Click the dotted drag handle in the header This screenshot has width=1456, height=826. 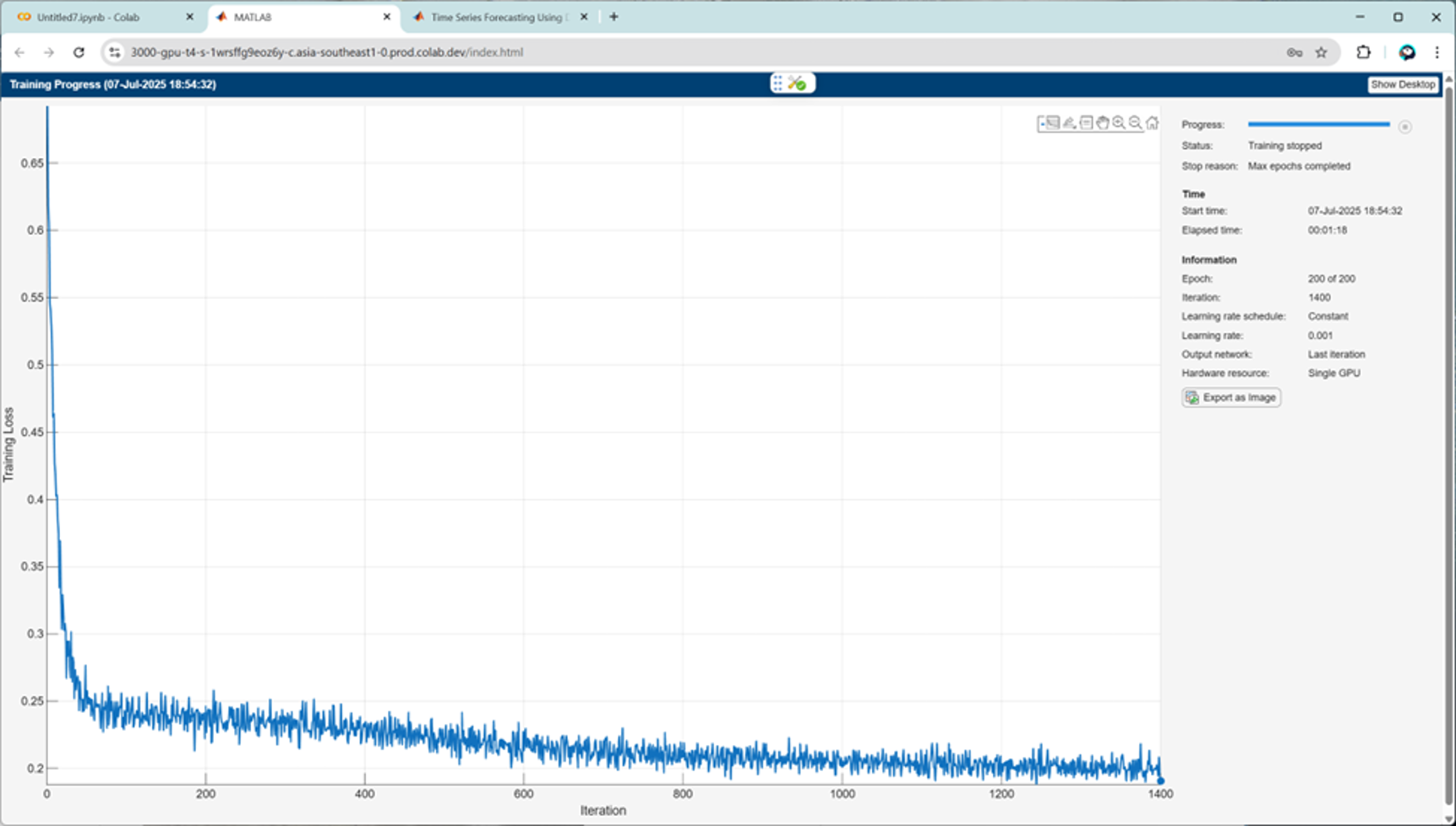[x=777, y=83]
